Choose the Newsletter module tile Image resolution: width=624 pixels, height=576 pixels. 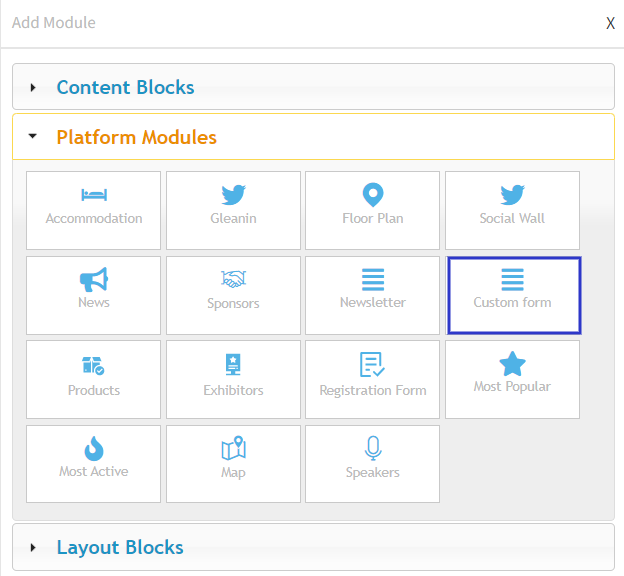[x=372, y=295]
